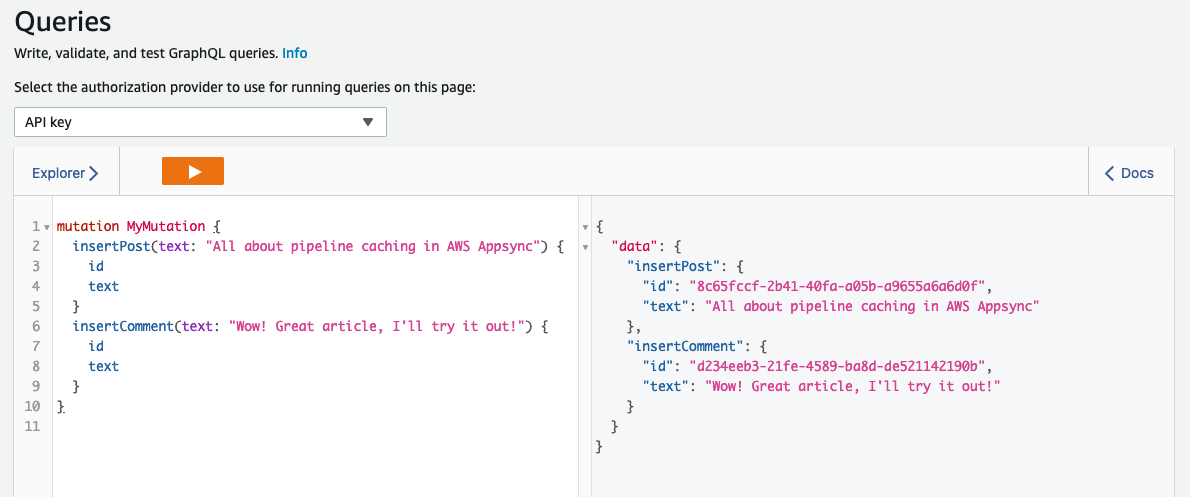
Task: Collapse the "data" object fold arrow
Action: tap(584, 247)
